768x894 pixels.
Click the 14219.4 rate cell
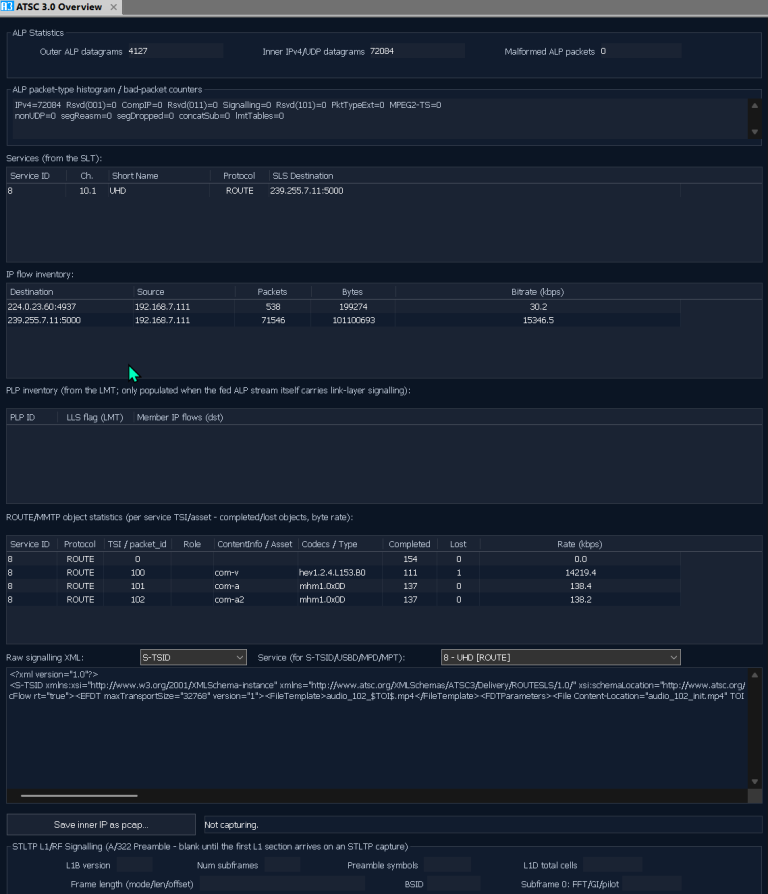pos(580,572)
